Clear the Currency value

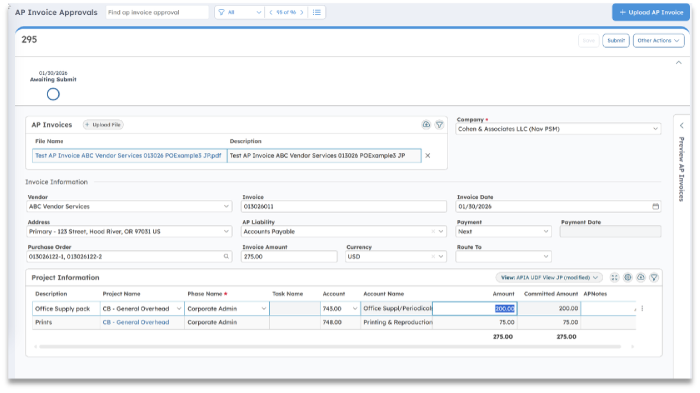pyautogui.click(x=433, y=256)
